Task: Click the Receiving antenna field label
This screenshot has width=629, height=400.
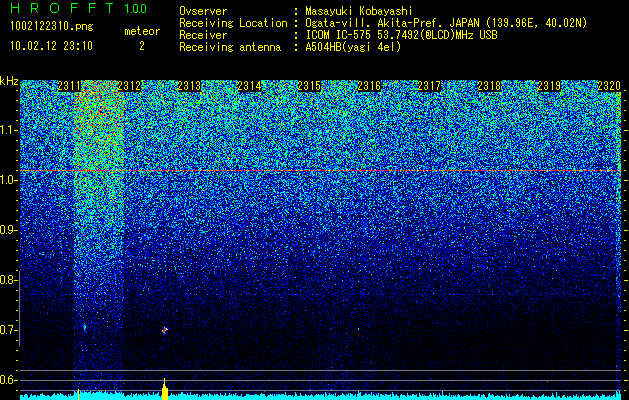Action: (230, 47)
